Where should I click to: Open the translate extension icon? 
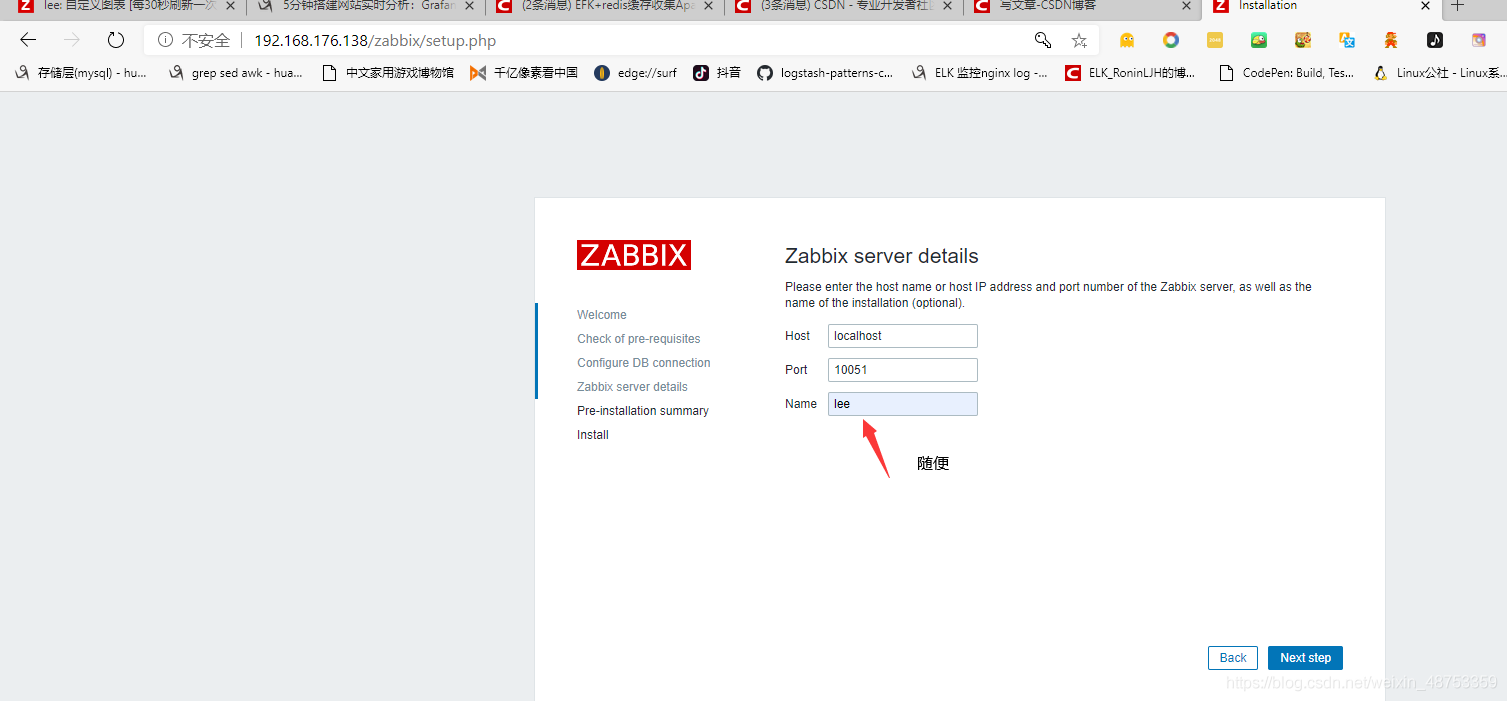coord(1347,40)
